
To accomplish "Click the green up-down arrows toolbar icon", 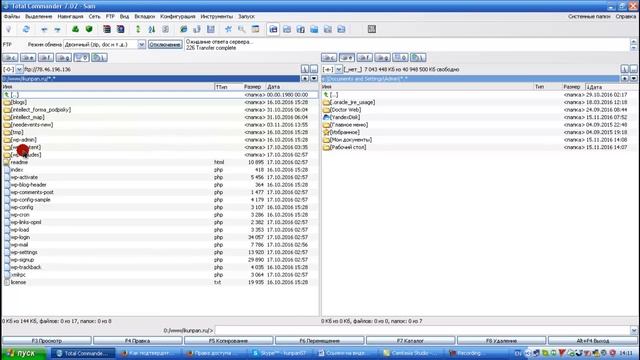I will pyautogui.click(x=138, y=29).
